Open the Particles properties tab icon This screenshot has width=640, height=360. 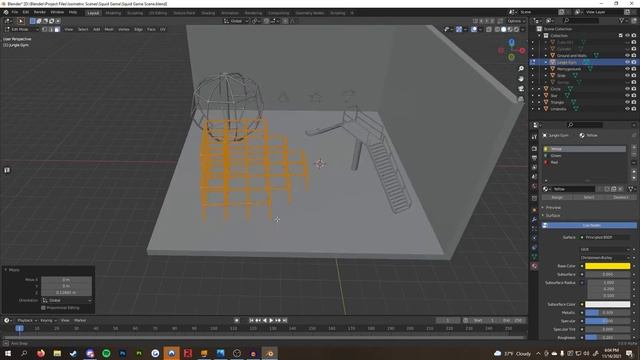tap(534, 229)
